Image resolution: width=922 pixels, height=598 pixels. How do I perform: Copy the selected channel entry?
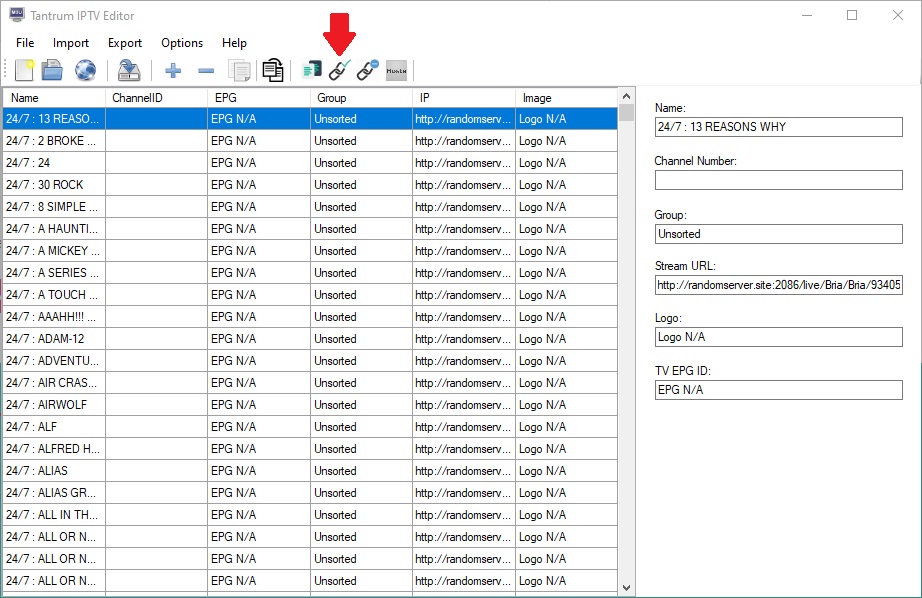238,70
